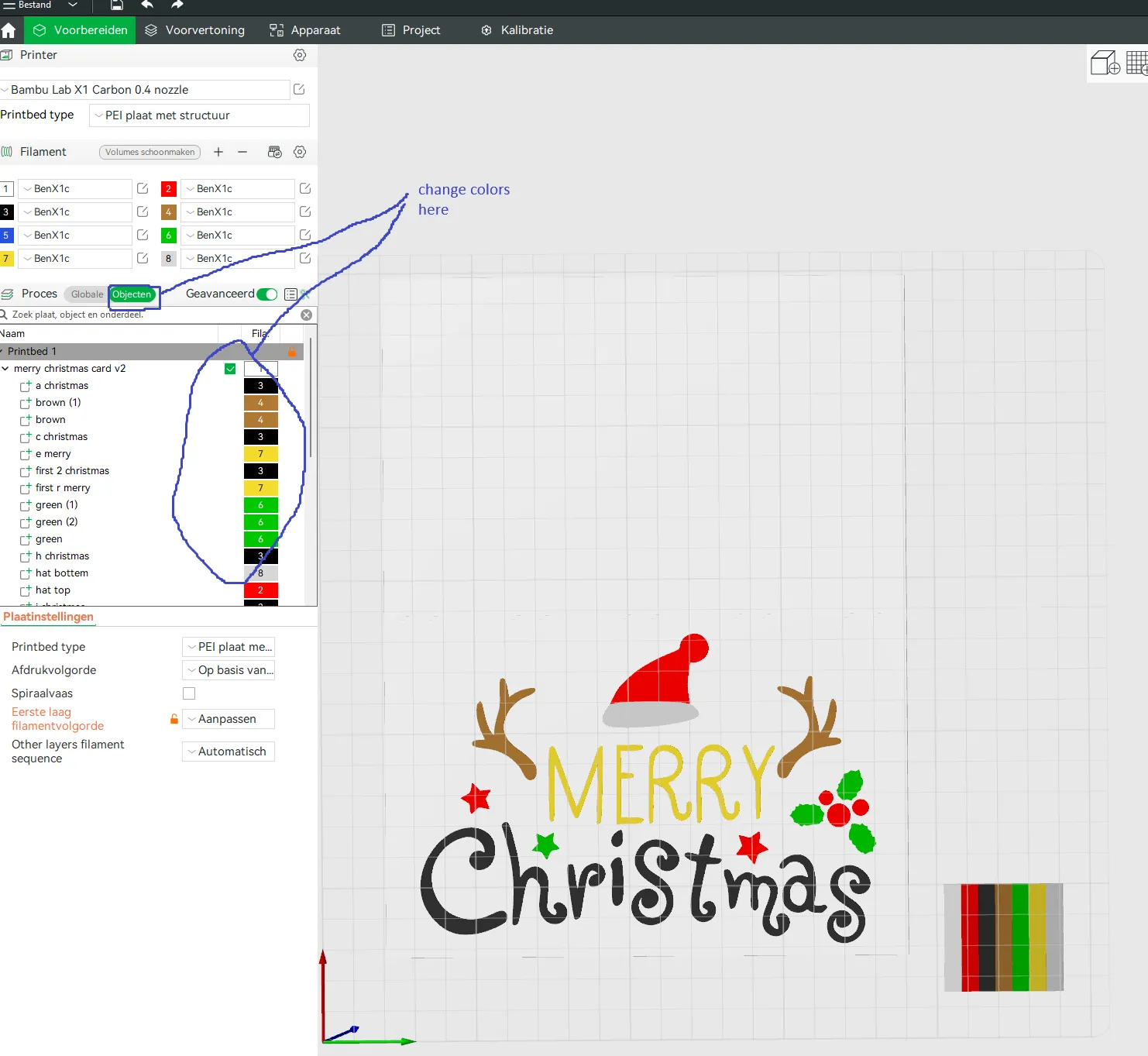Select the 'first r merry' part

(63, 488)
